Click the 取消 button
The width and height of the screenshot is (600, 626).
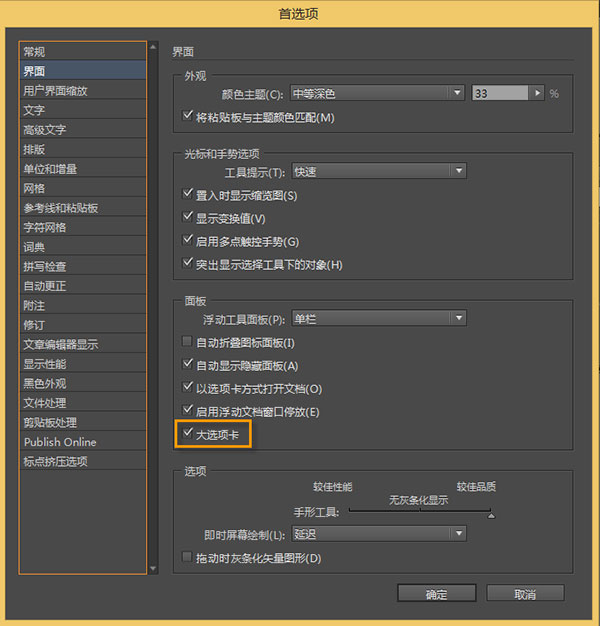click(526, 594)
